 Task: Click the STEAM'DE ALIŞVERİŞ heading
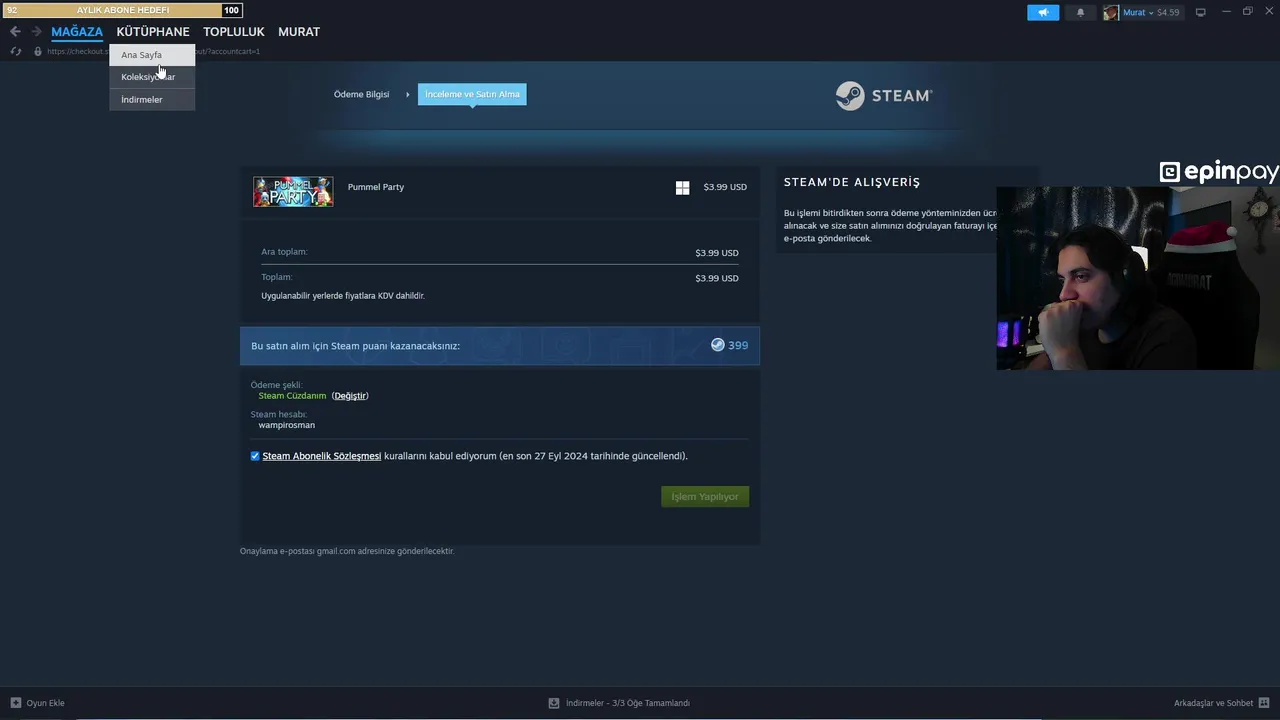[x=852, y=182]
